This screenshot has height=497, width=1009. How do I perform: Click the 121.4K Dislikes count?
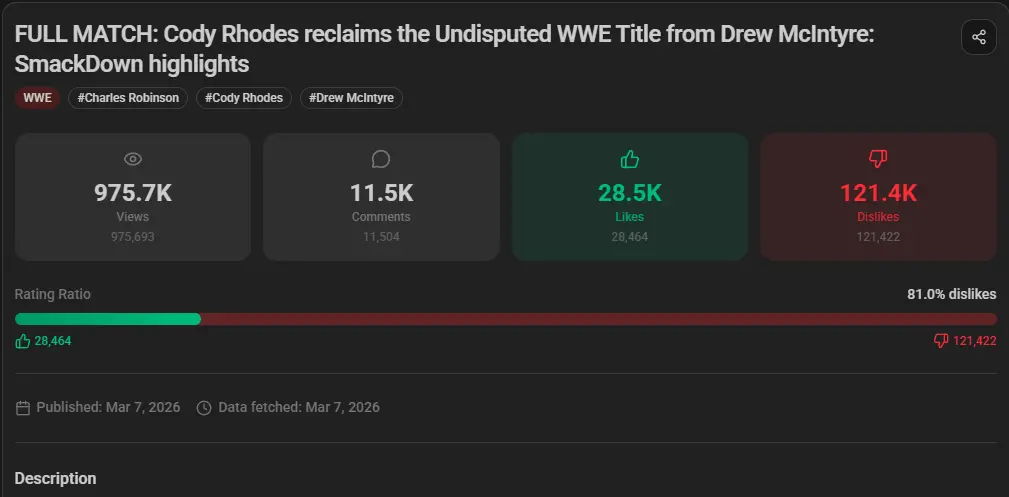[x=878, y=192]
